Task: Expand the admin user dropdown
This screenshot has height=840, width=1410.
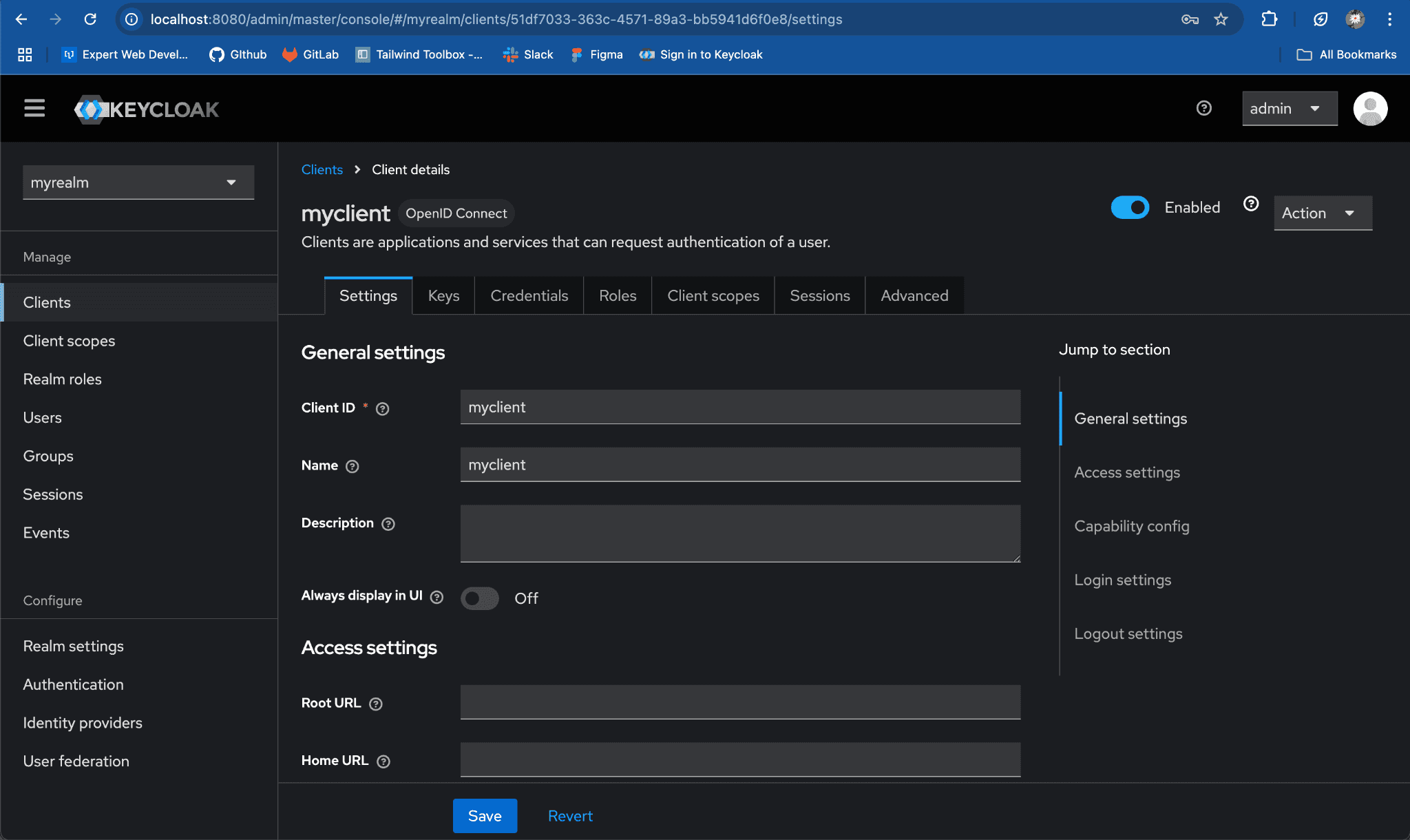Action: tap(1289, 109)
